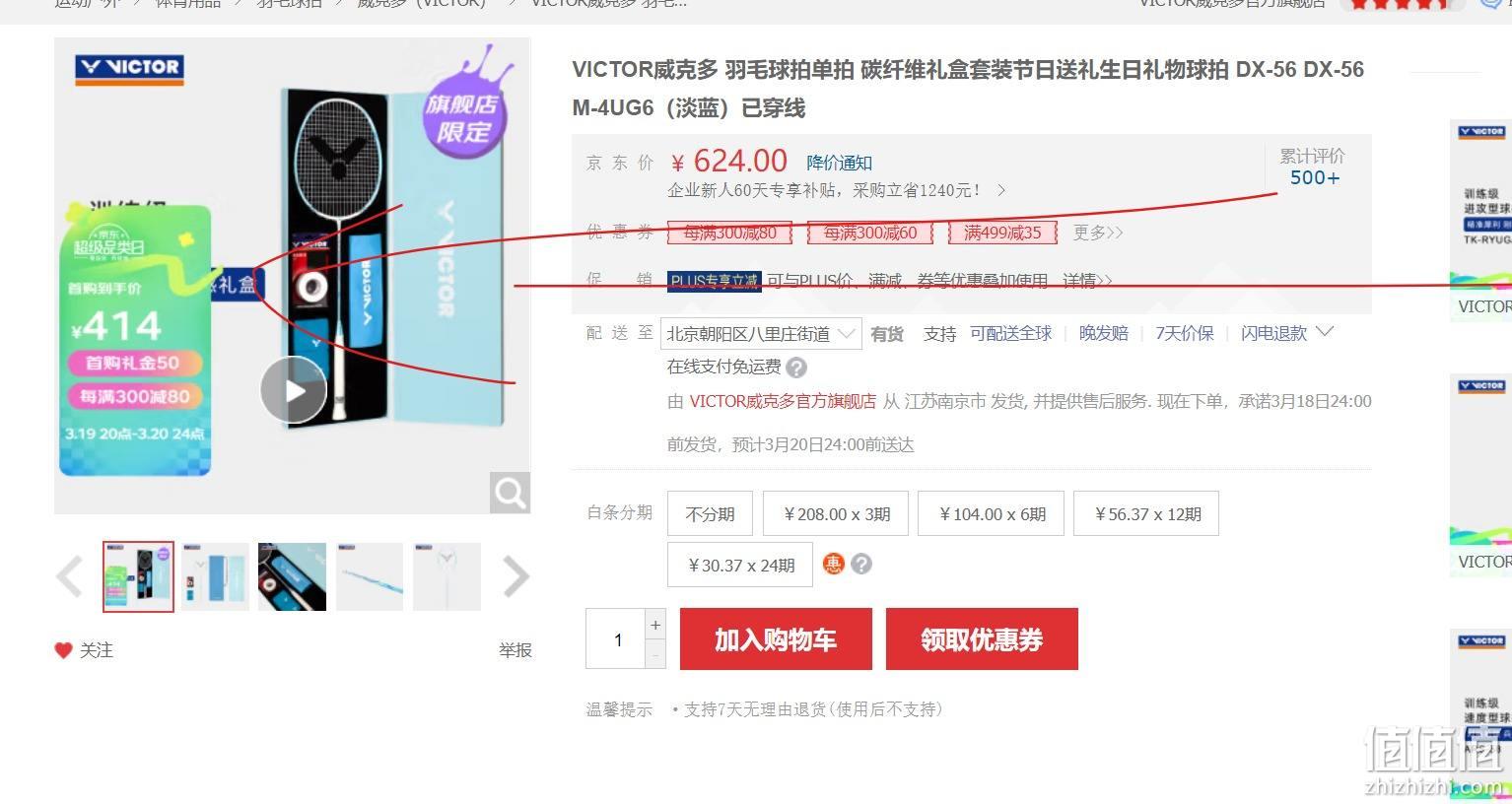Play the product video on main image
This screenshot has height=804, width=1512.
[x=294, y=390]
